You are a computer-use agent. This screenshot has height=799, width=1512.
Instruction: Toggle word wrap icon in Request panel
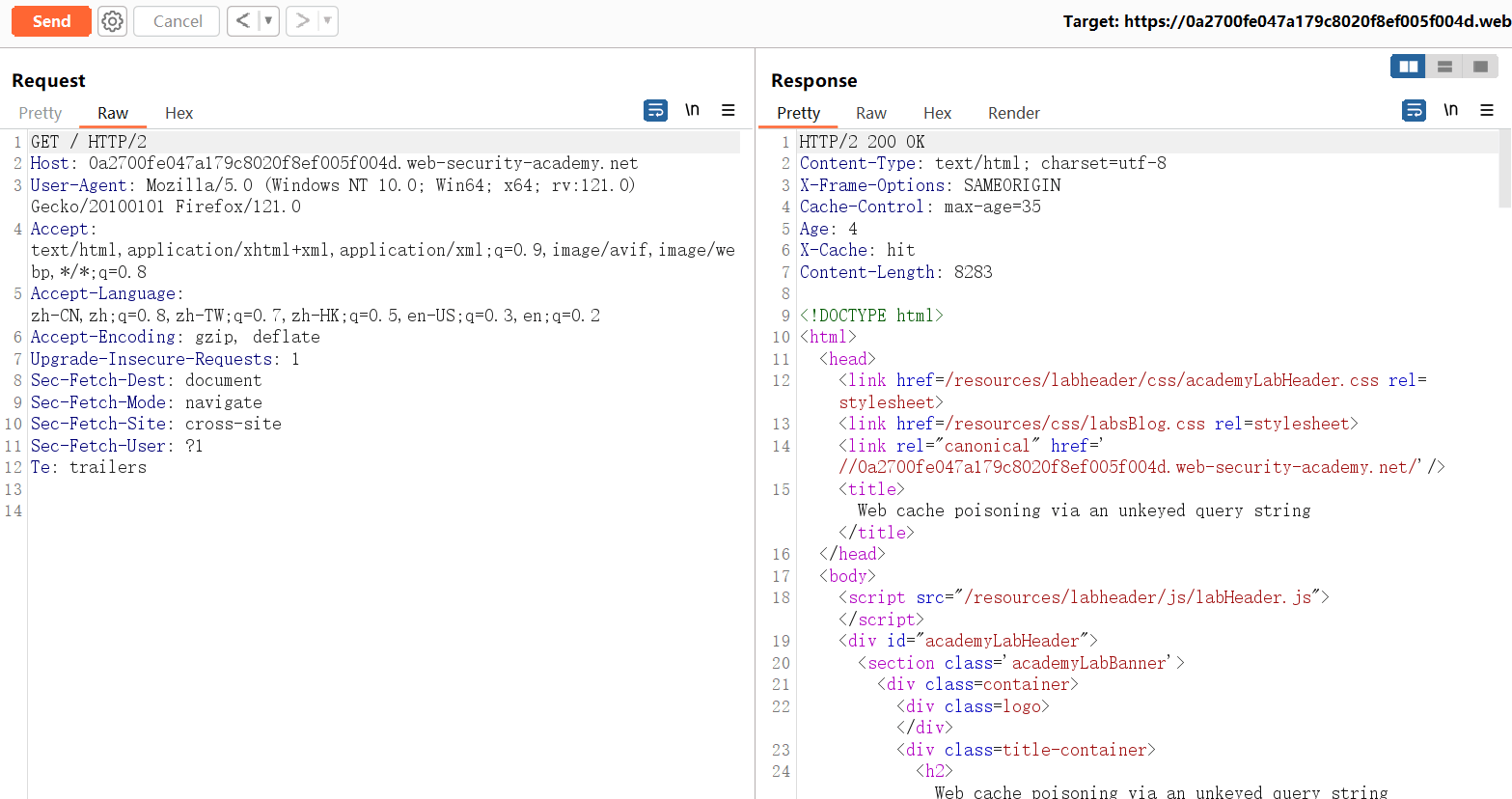coord(655,110)
